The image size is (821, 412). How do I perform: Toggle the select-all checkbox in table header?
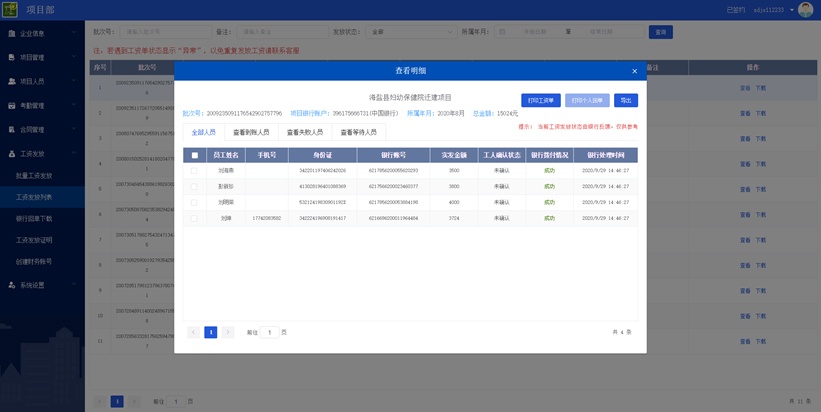(x=194, y=155)
